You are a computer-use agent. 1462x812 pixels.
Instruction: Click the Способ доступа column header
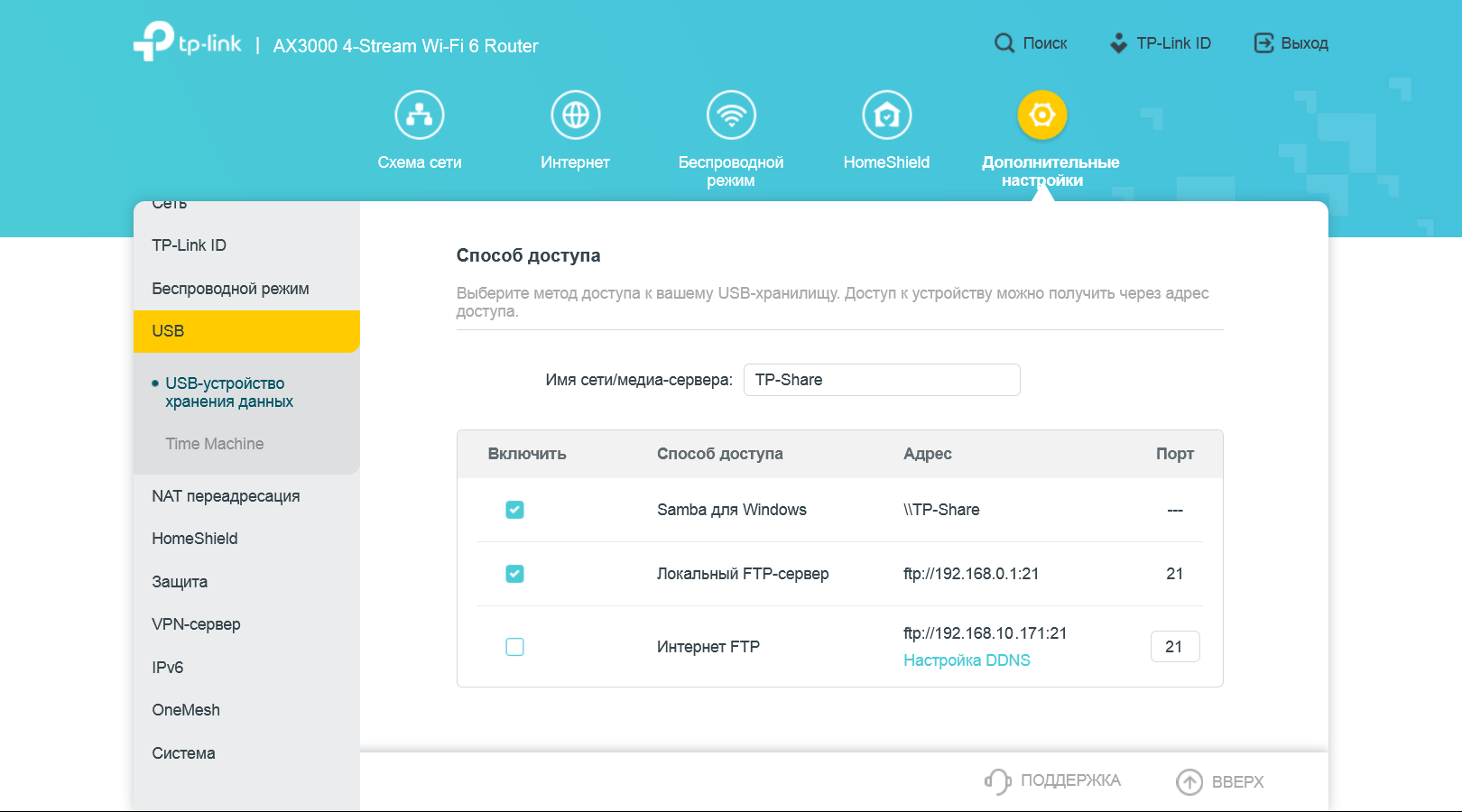click(x=720, y=454)
